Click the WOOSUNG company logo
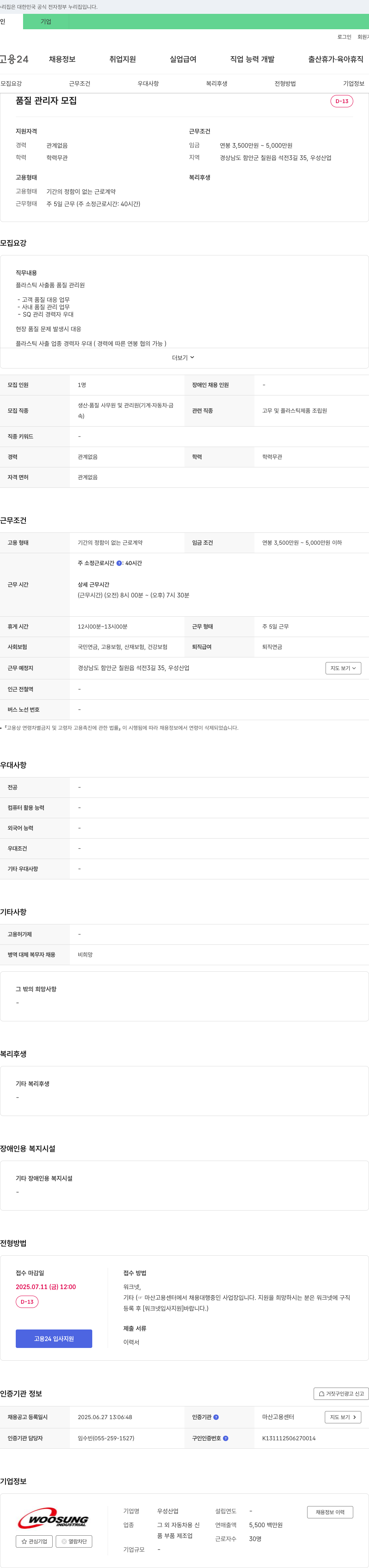The image size is (369, 1568). click(53, 1518)
